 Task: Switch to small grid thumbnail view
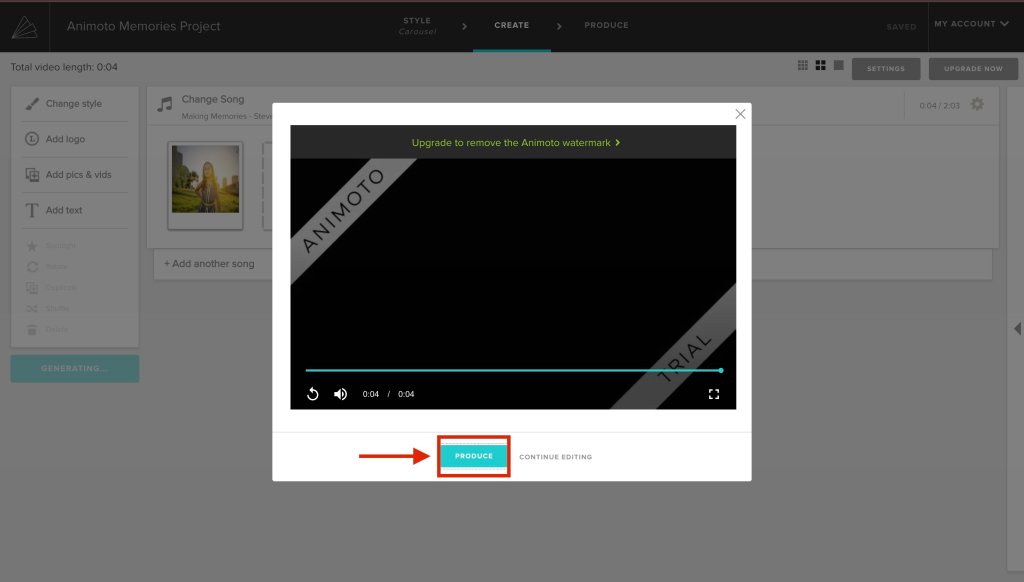click(x=803, y=65)
